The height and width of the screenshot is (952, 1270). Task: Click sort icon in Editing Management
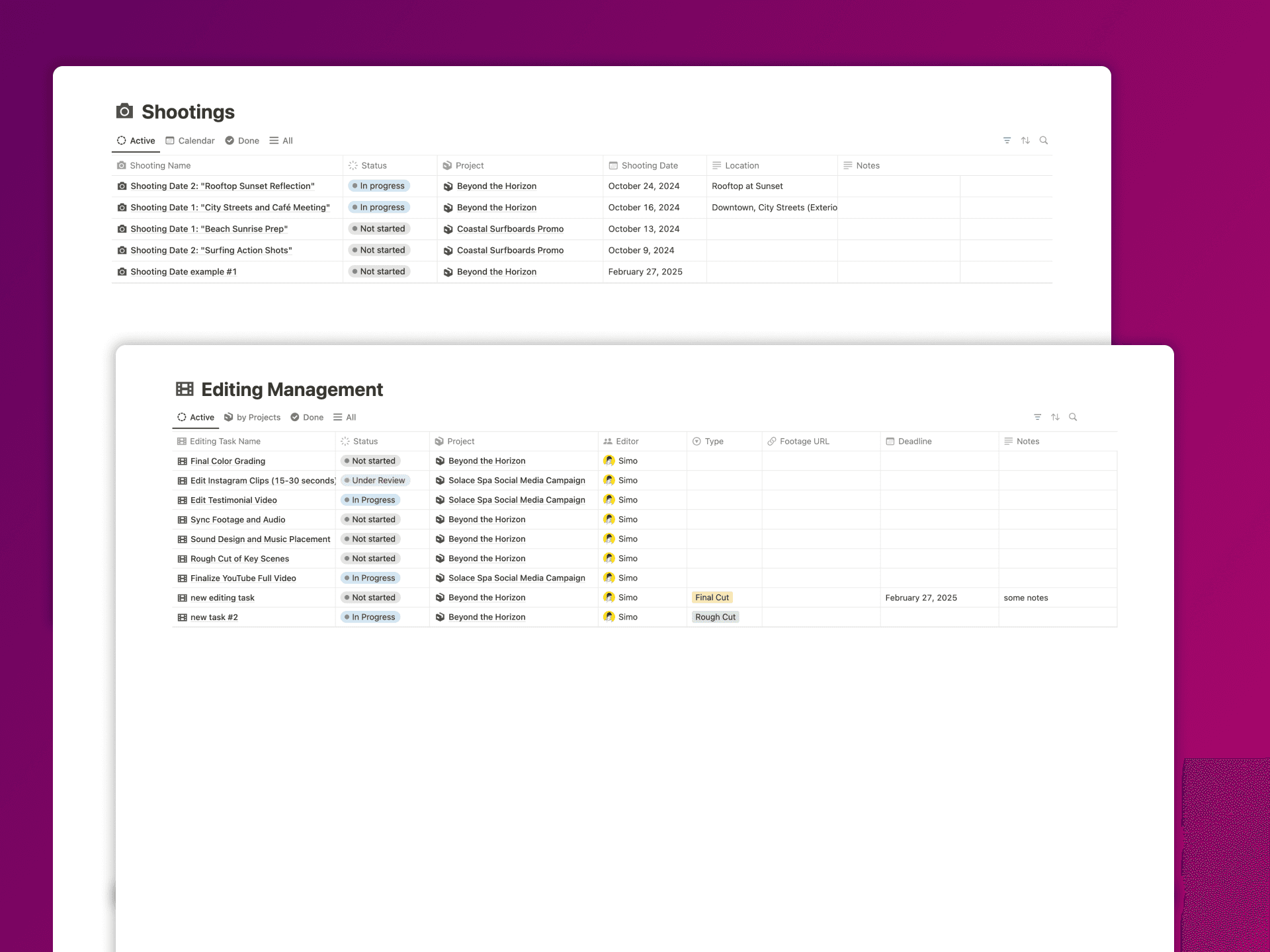[x=1055, y=417]
